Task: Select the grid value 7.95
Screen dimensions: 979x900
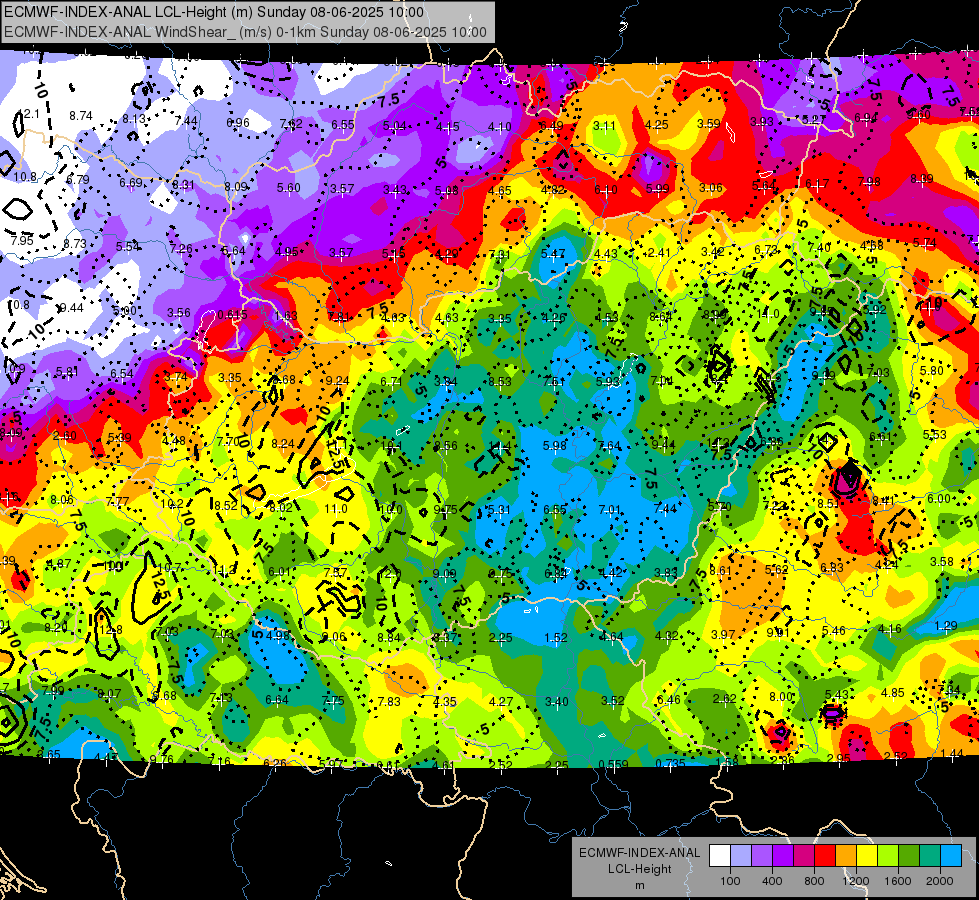Action: 22,240
